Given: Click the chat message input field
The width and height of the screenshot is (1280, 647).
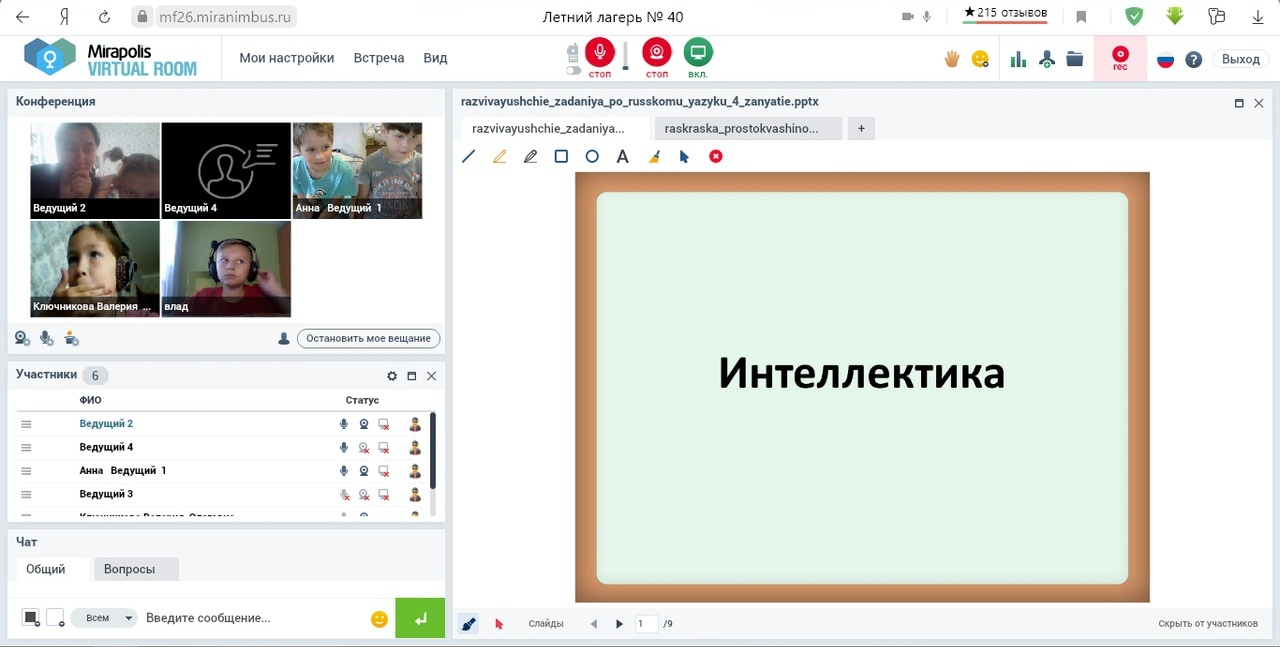Looking at the screenshot, I should (252, 618).
